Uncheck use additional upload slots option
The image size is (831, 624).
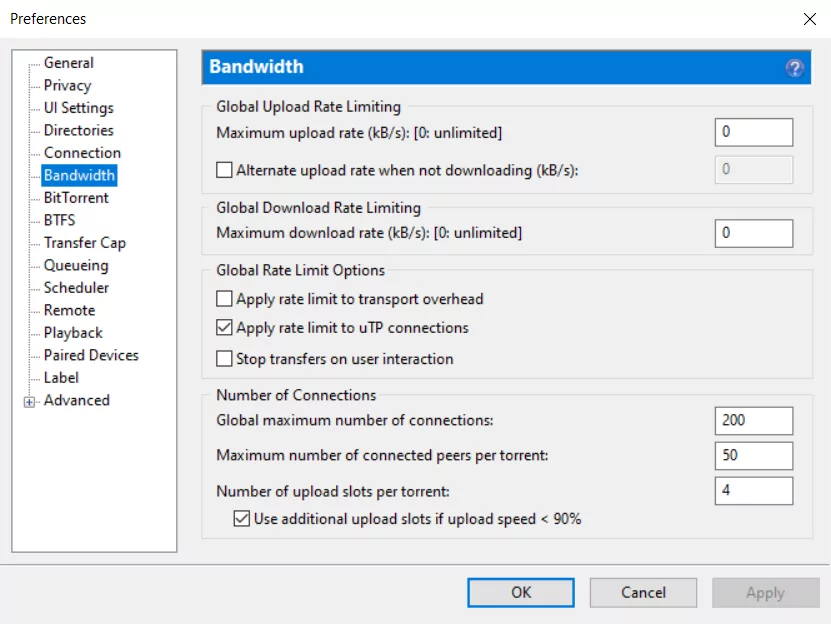242,518
